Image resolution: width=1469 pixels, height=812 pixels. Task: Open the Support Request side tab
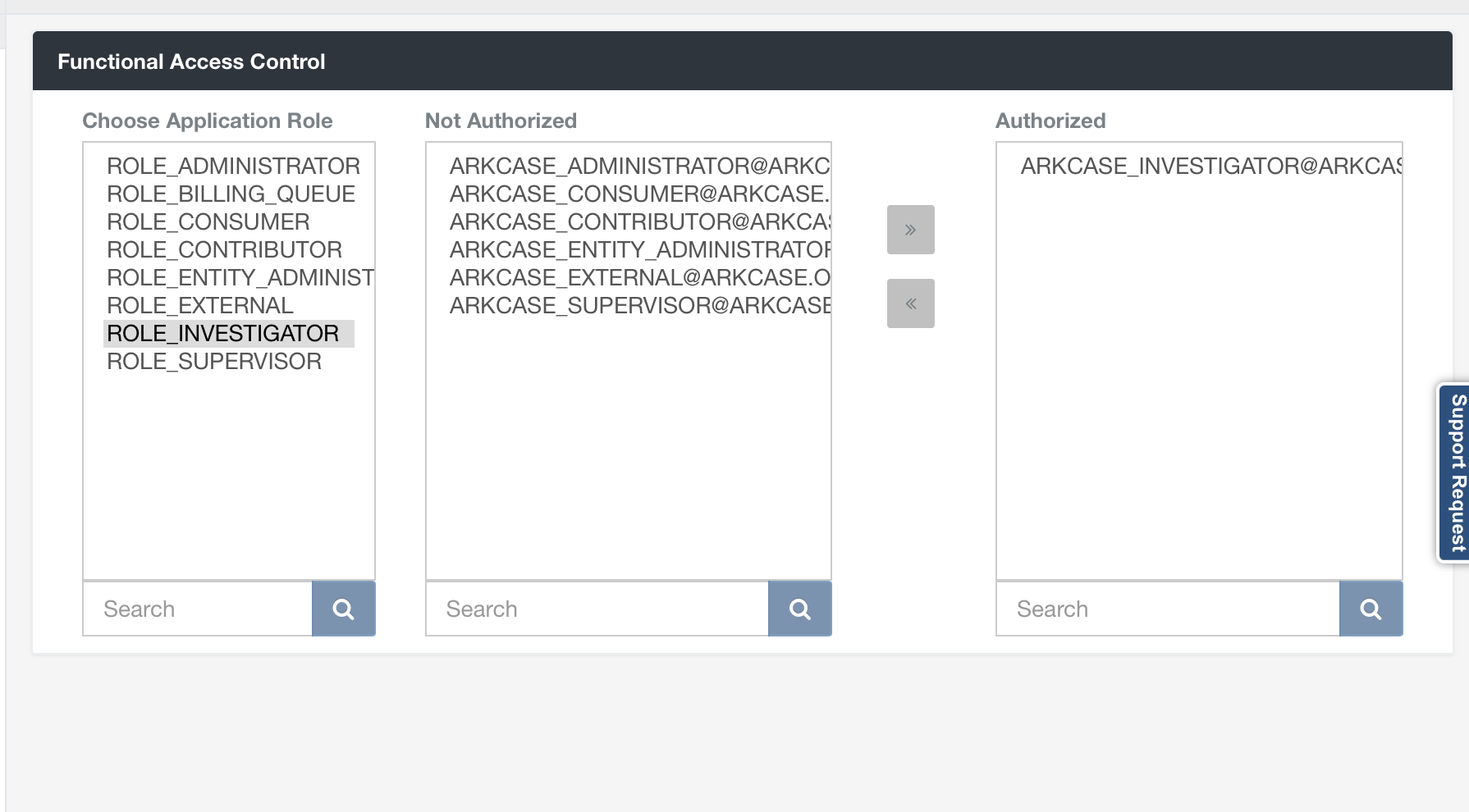[x=1454, y=473]
